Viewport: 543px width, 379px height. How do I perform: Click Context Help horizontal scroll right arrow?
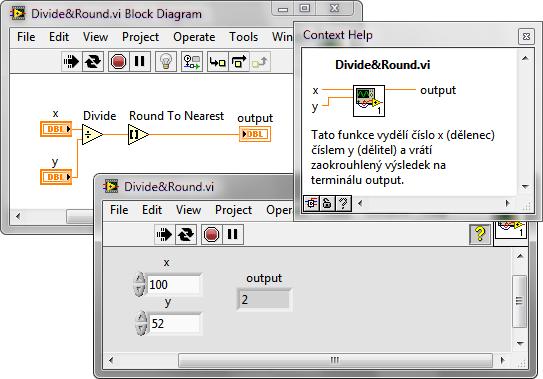click(x=508, y=203)
